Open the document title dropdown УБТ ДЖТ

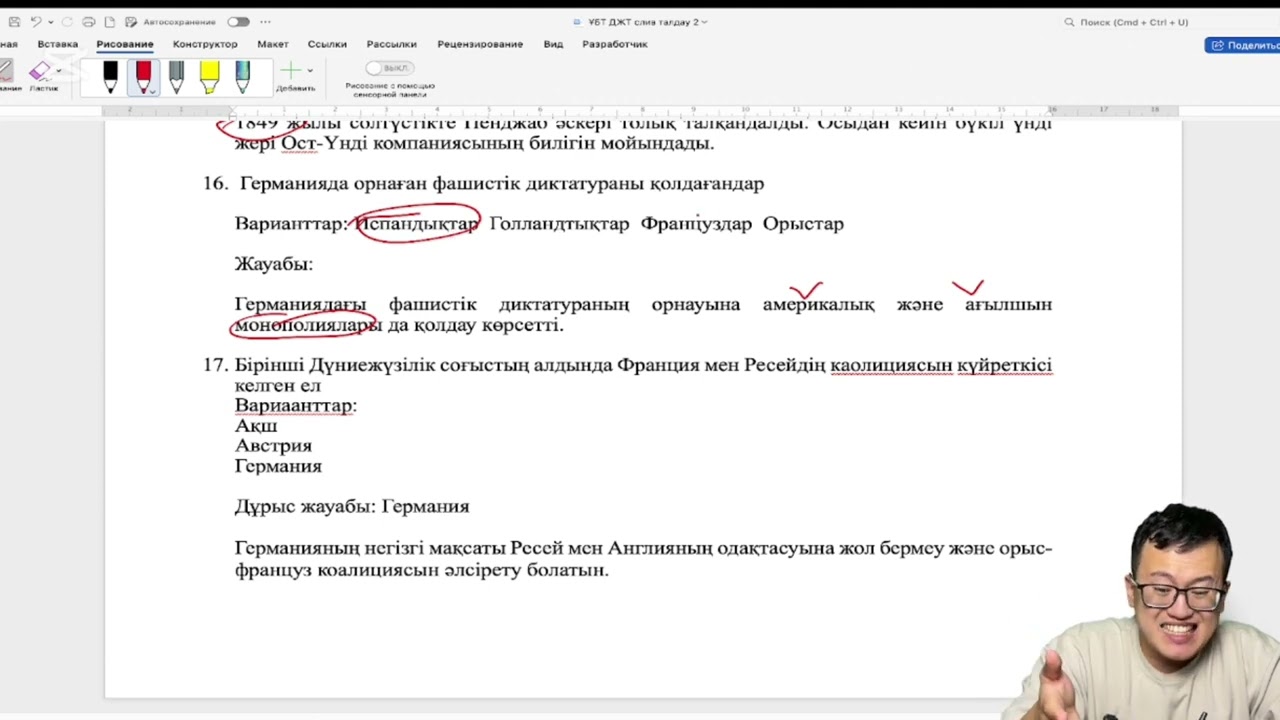pyautogui.click(x=646, y=22)
